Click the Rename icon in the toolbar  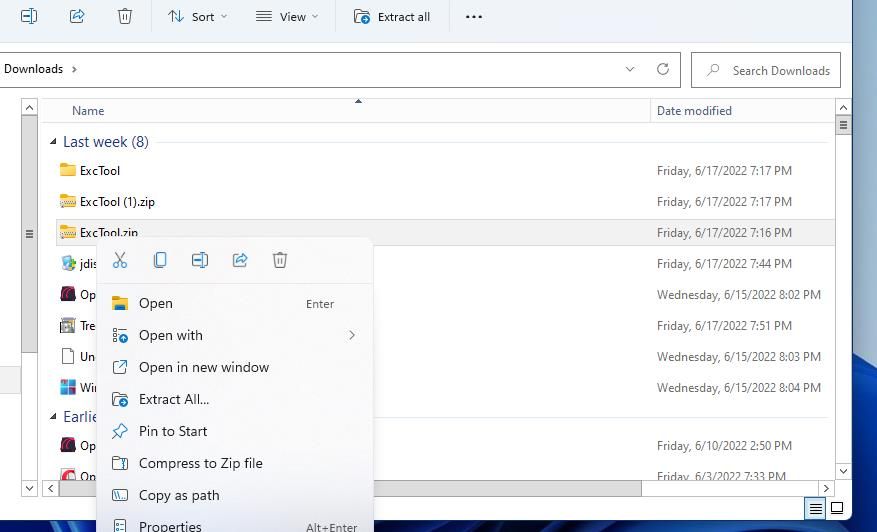(x=29, y=16)
